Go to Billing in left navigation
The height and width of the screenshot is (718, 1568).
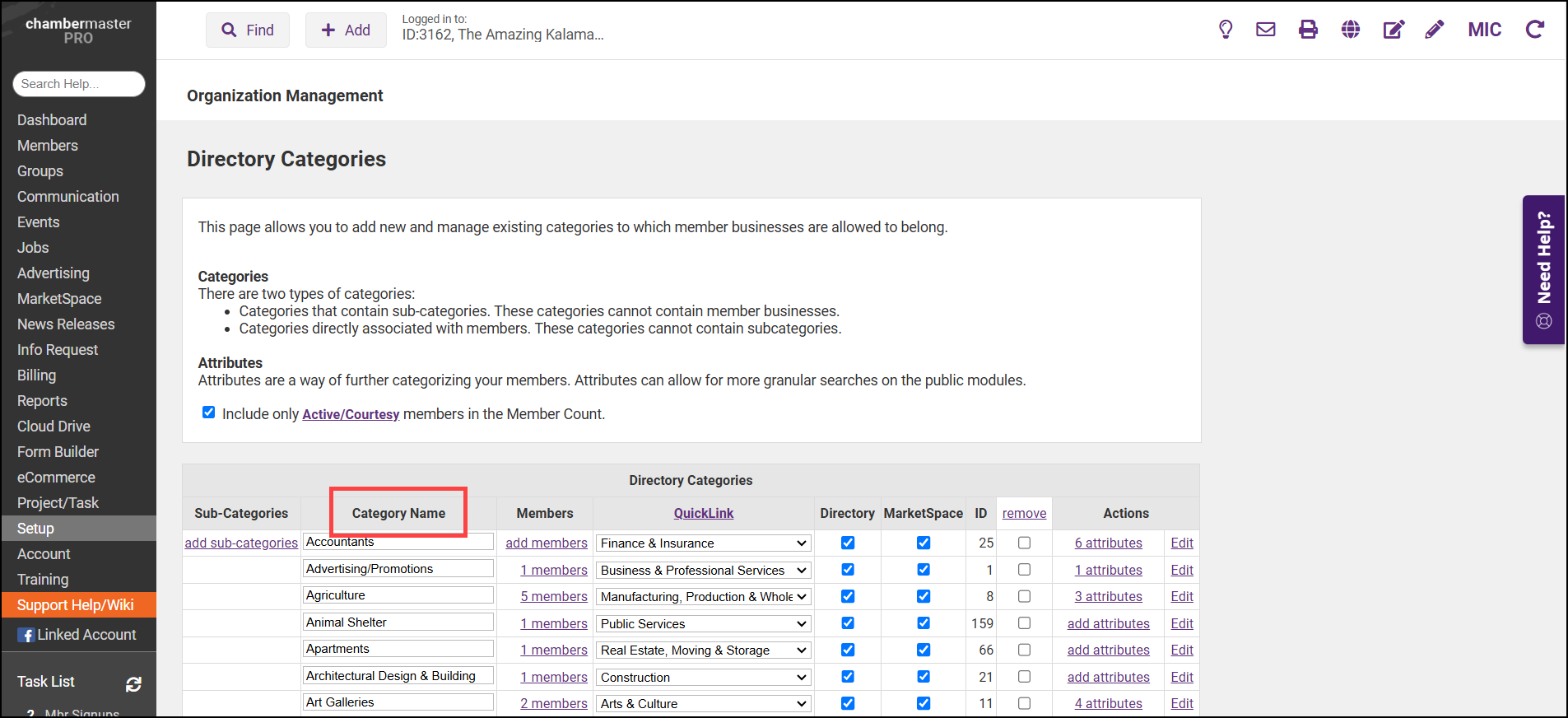tap(37, 375)
